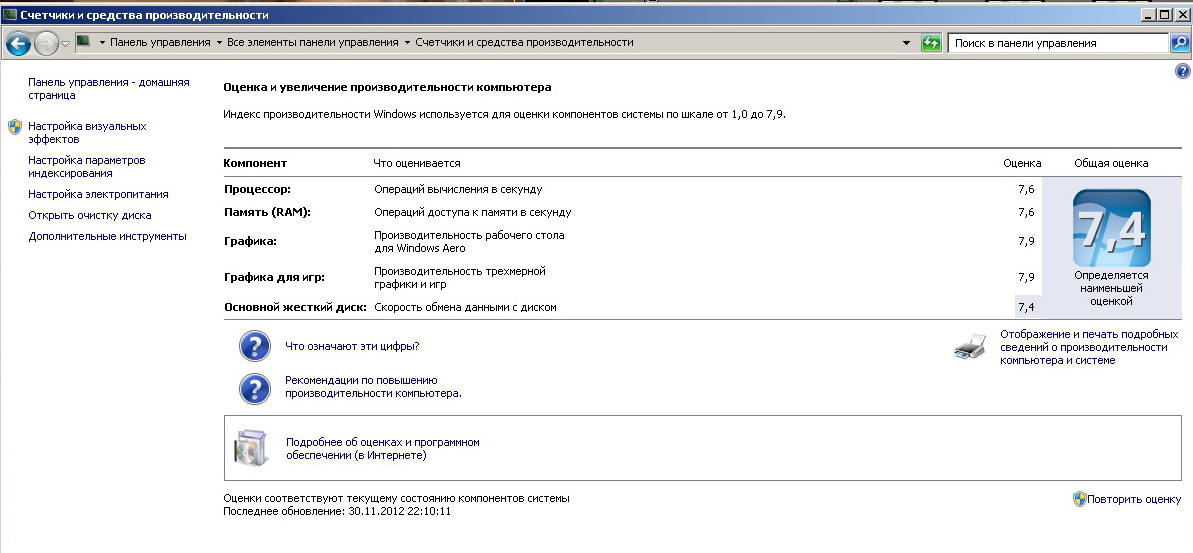
Task: Click the address bar control panel icon
Action: click(84, 42)
